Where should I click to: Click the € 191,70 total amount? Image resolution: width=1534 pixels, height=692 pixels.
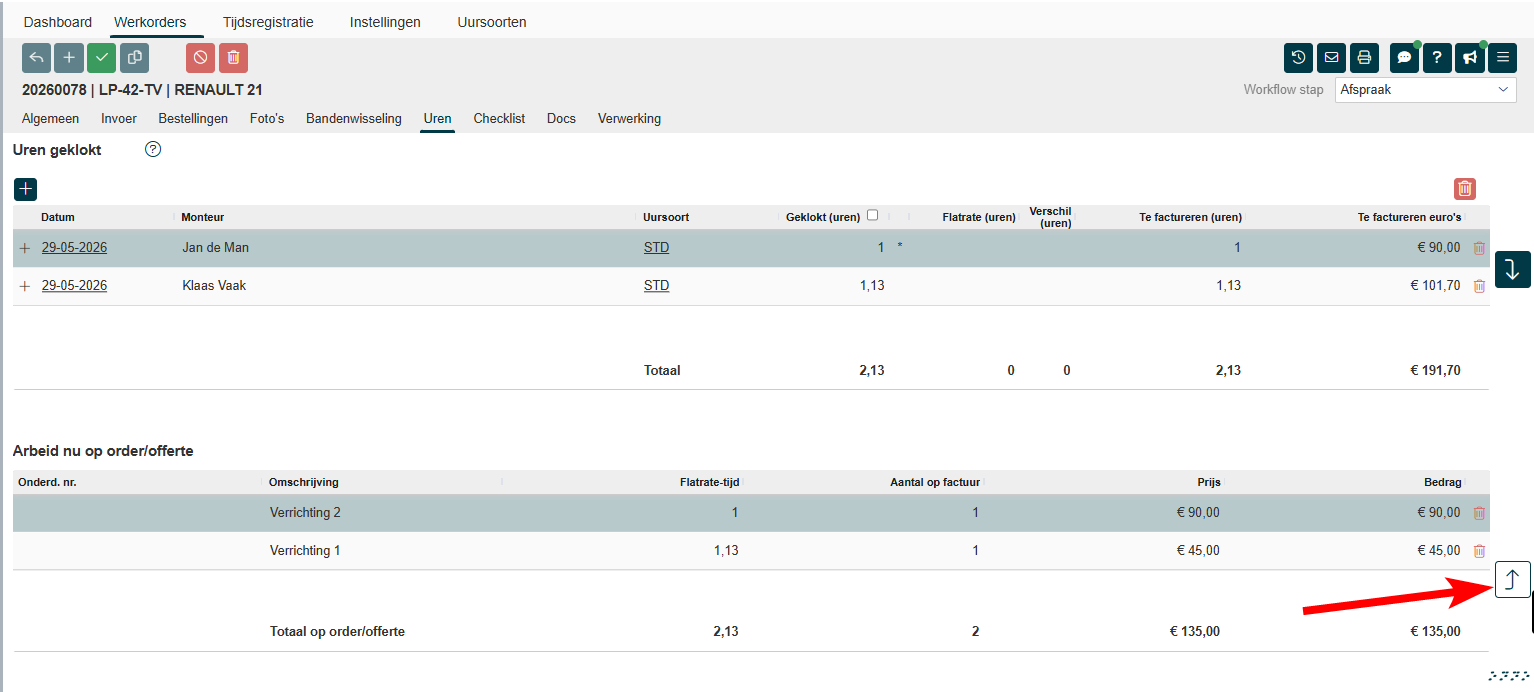tap(1435, 371)
